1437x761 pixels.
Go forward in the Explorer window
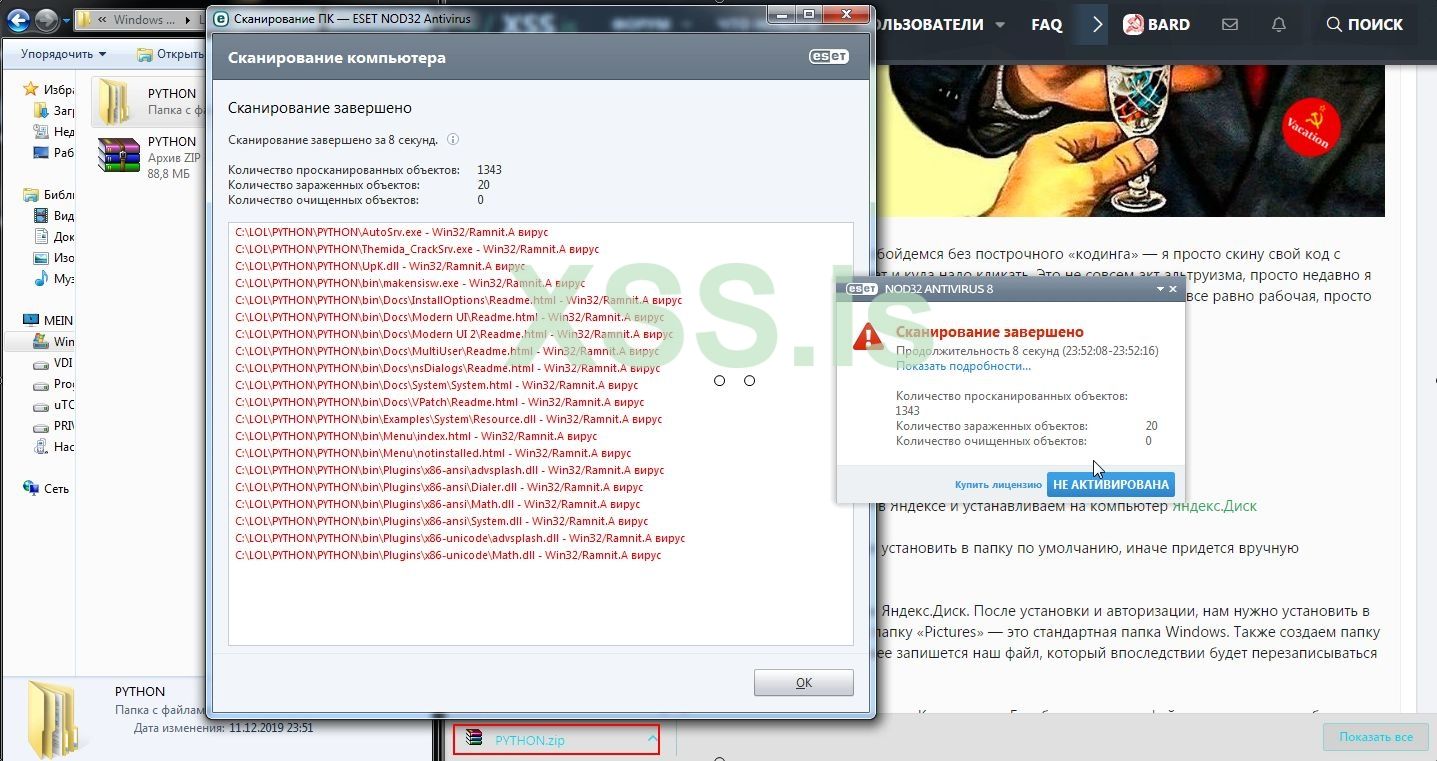[x=46, y=20]
